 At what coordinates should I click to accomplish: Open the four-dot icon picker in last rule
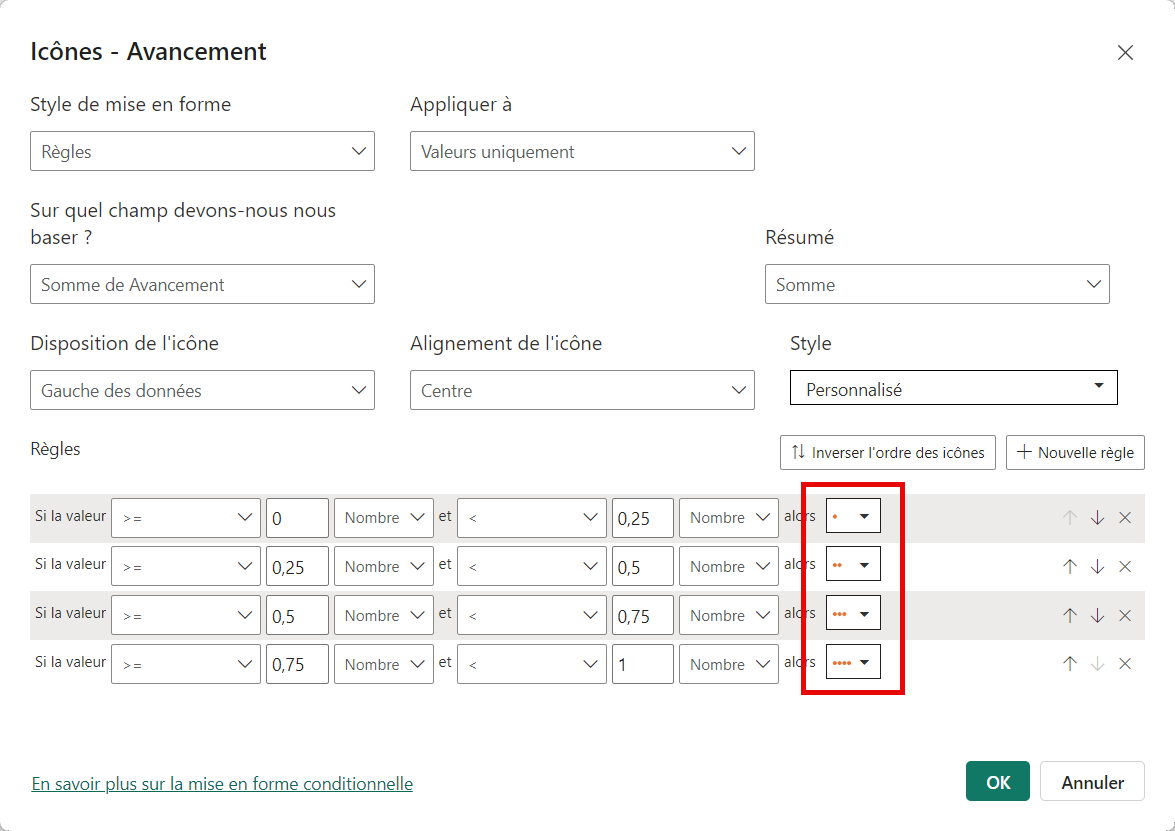(x=853, y=664)
